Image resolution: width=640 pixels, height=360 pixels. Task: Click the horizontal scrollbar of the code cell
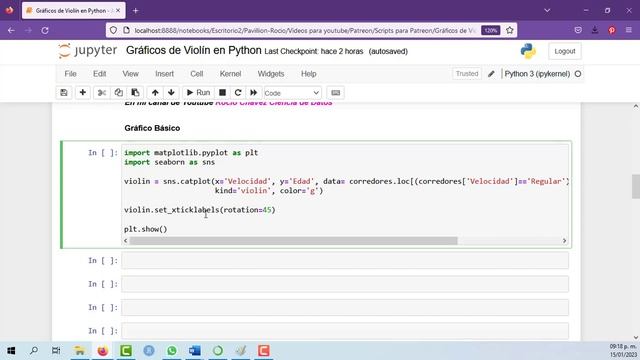tap(293, 241)
